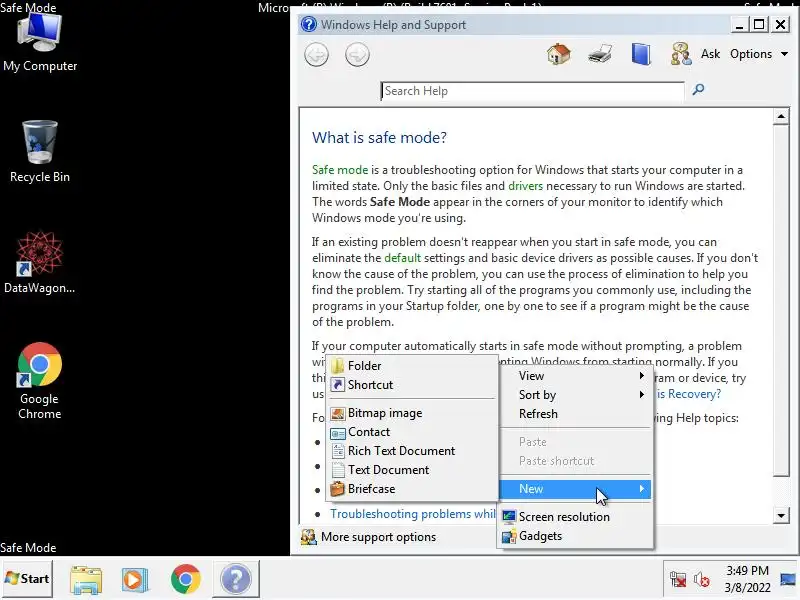The image size is (800, 600).
Task: Select Recycle Bin on desktop
Action: [40, 152]
